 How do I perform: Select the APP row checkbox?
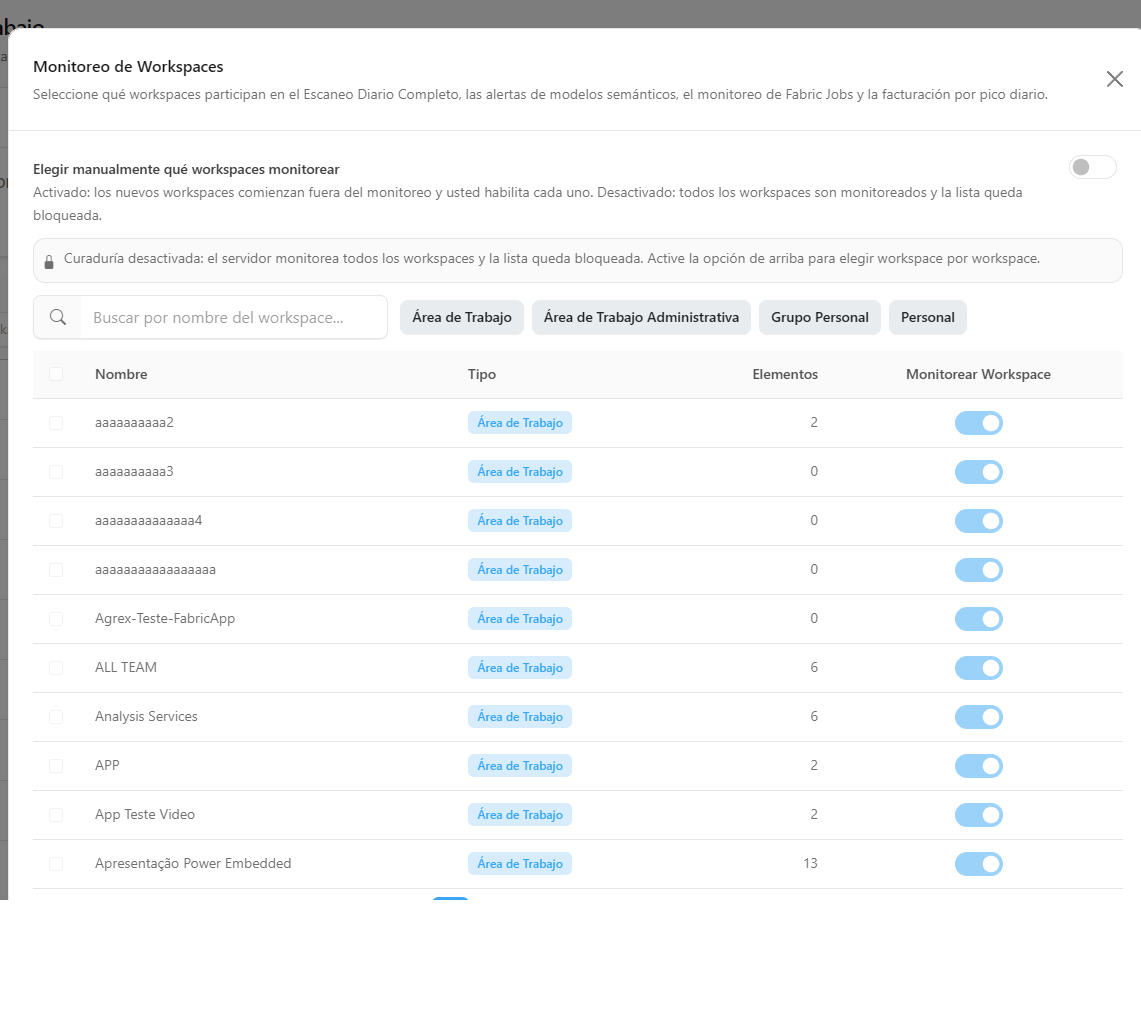56,765
